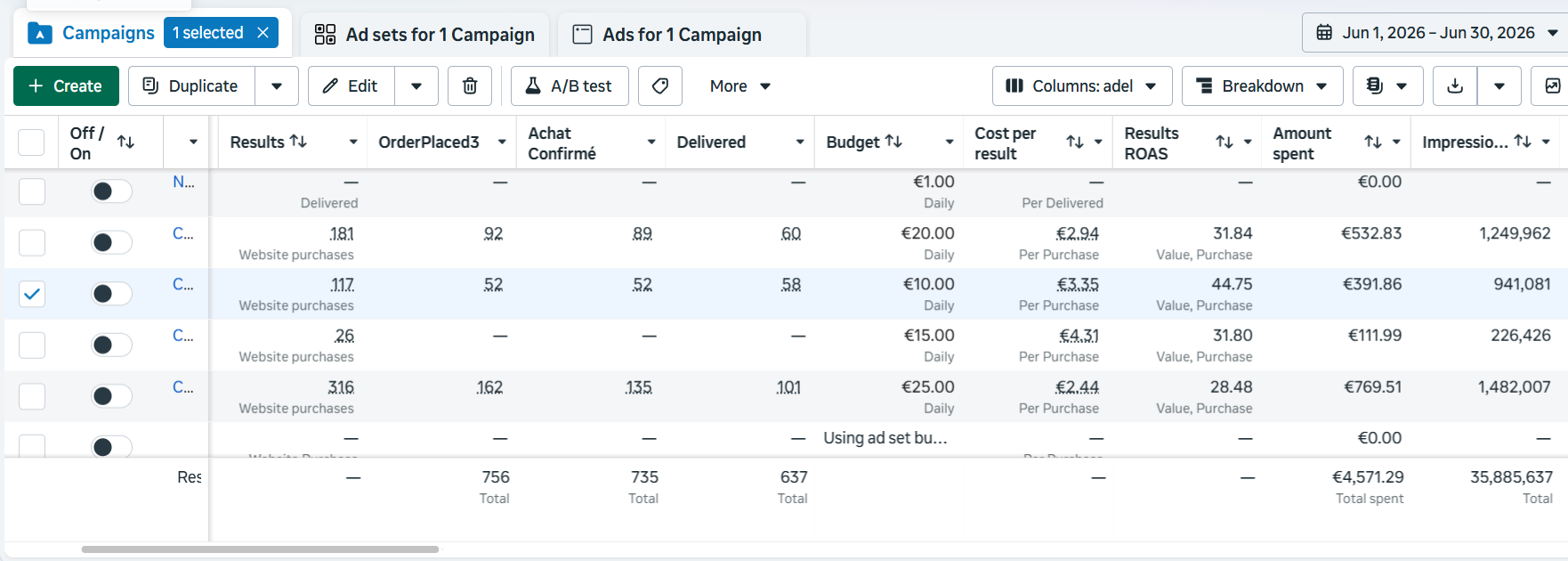
Task: Open the 'Columns: adel' dropdown
Action: [x=1082, y=86]
